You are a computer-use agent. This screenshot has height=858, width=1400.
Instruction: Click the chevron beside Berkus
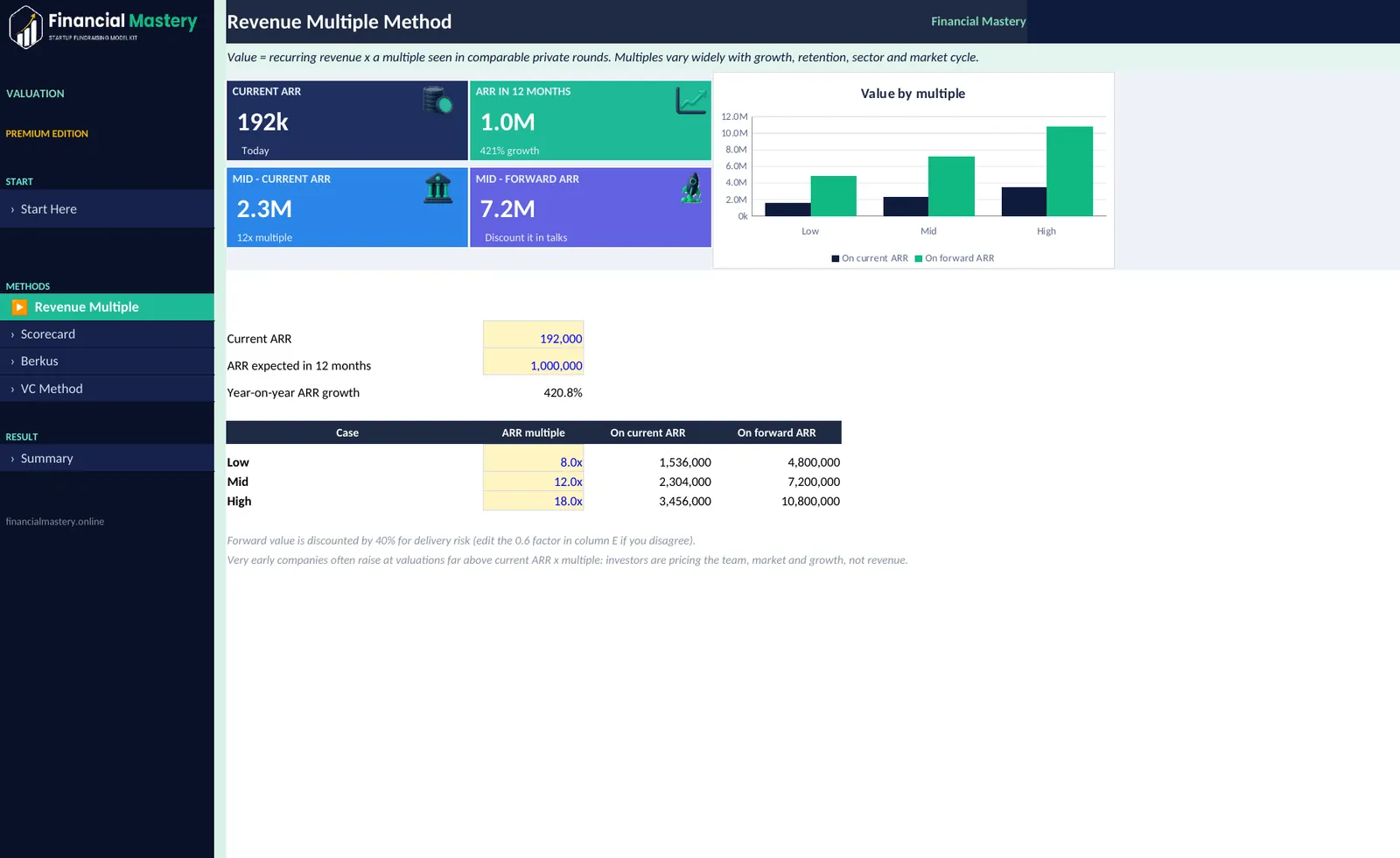(x=12, y=362)
